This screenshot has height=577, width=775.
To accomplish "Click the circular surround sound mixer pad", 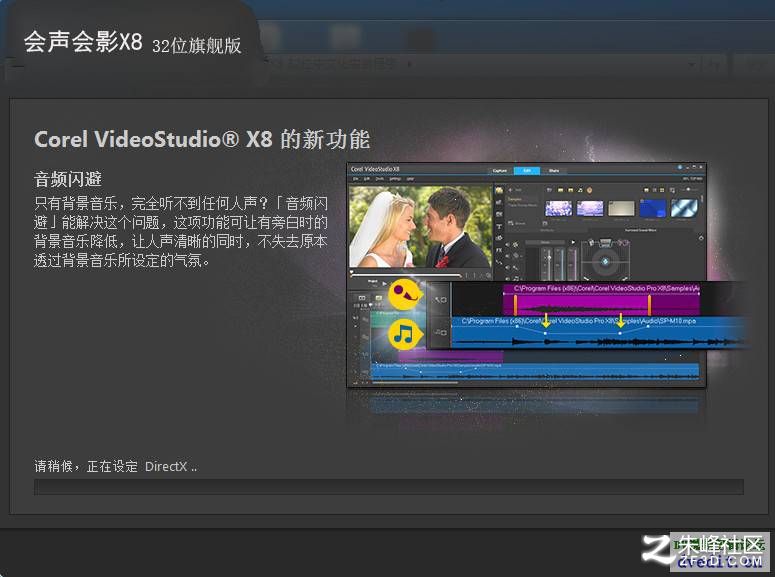I will pos(605,261).
